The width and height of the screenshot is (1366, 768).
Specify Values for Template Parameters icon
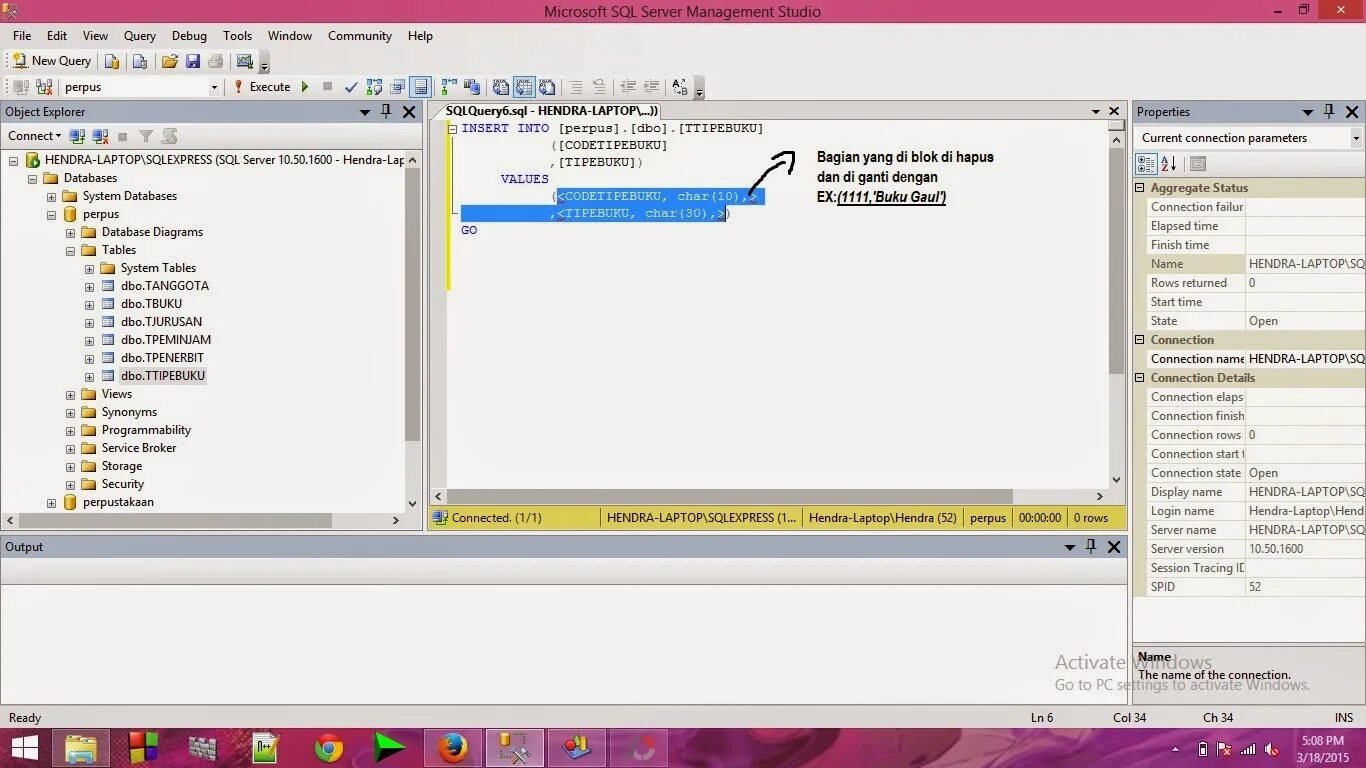click(680, 87)
